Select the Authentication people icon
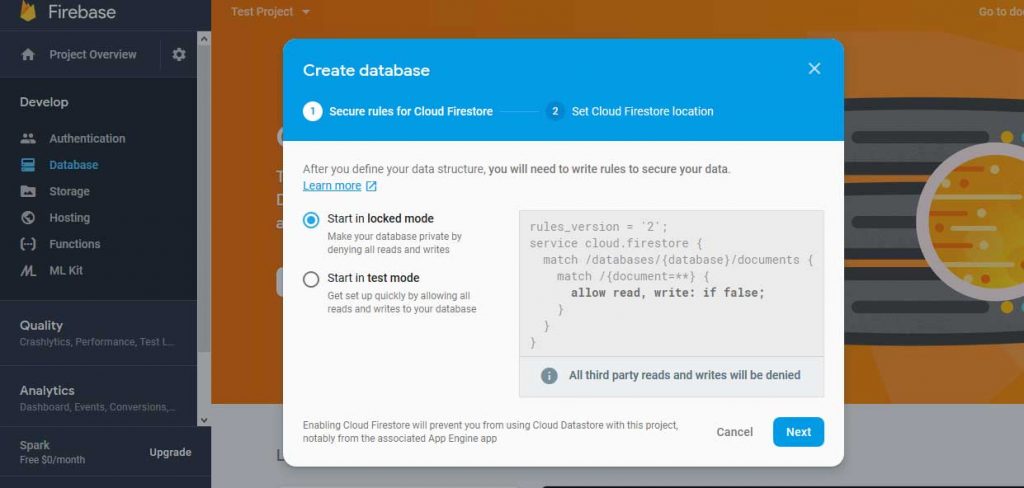Screen dimensions: 1024x488 coord(28,138)
